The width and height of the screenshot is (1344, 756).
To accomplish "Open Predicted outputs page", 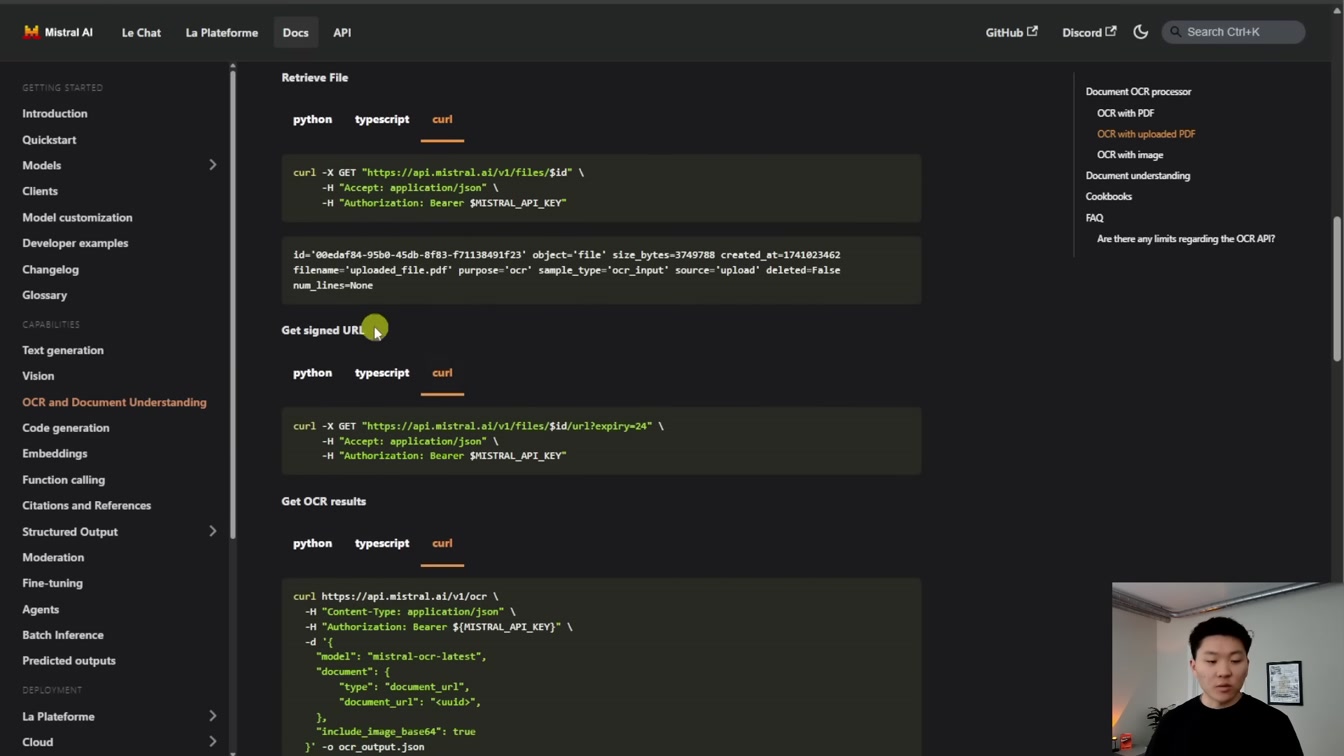I will click(69, 661).
